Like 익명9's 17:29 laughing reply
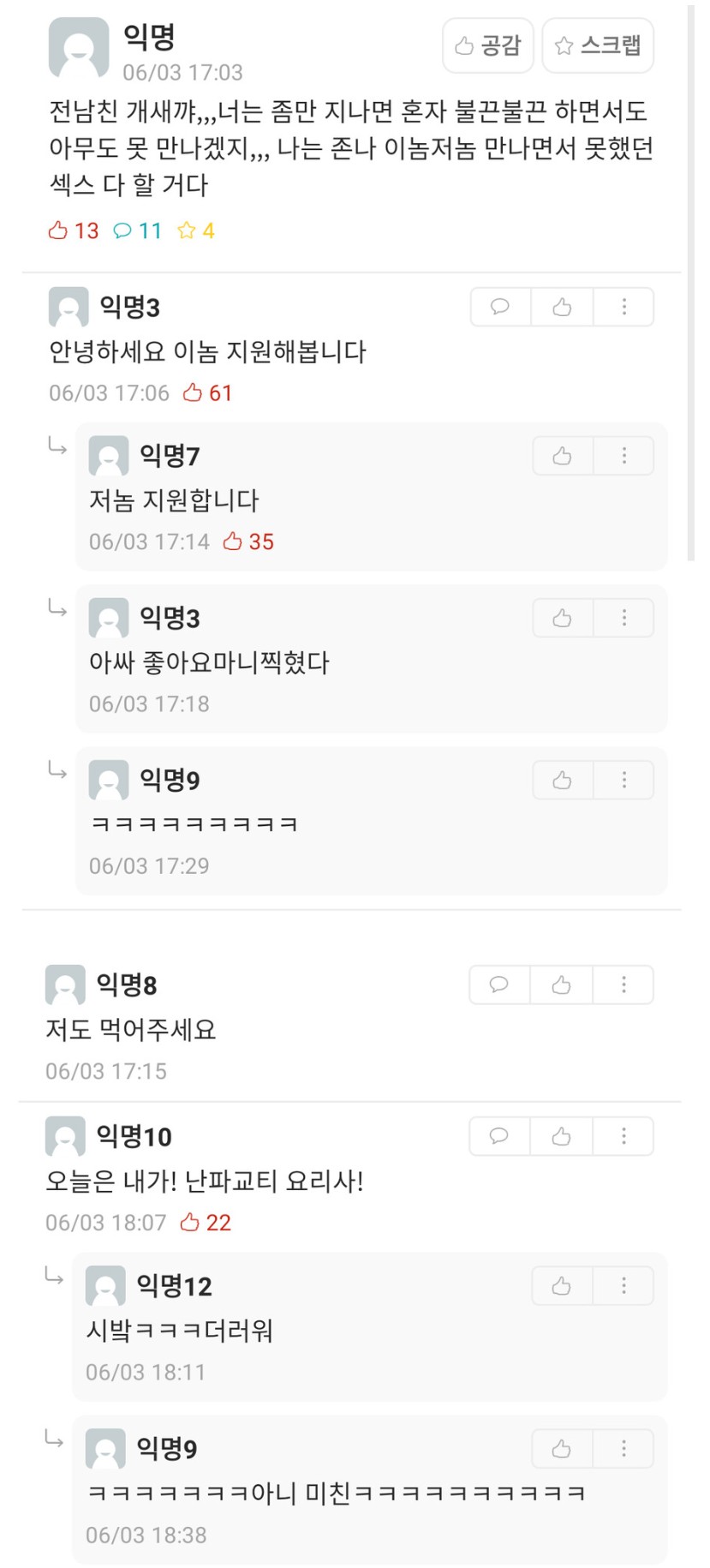Image resolution: width=710 pixels, height=1568 pixels. 562,780
